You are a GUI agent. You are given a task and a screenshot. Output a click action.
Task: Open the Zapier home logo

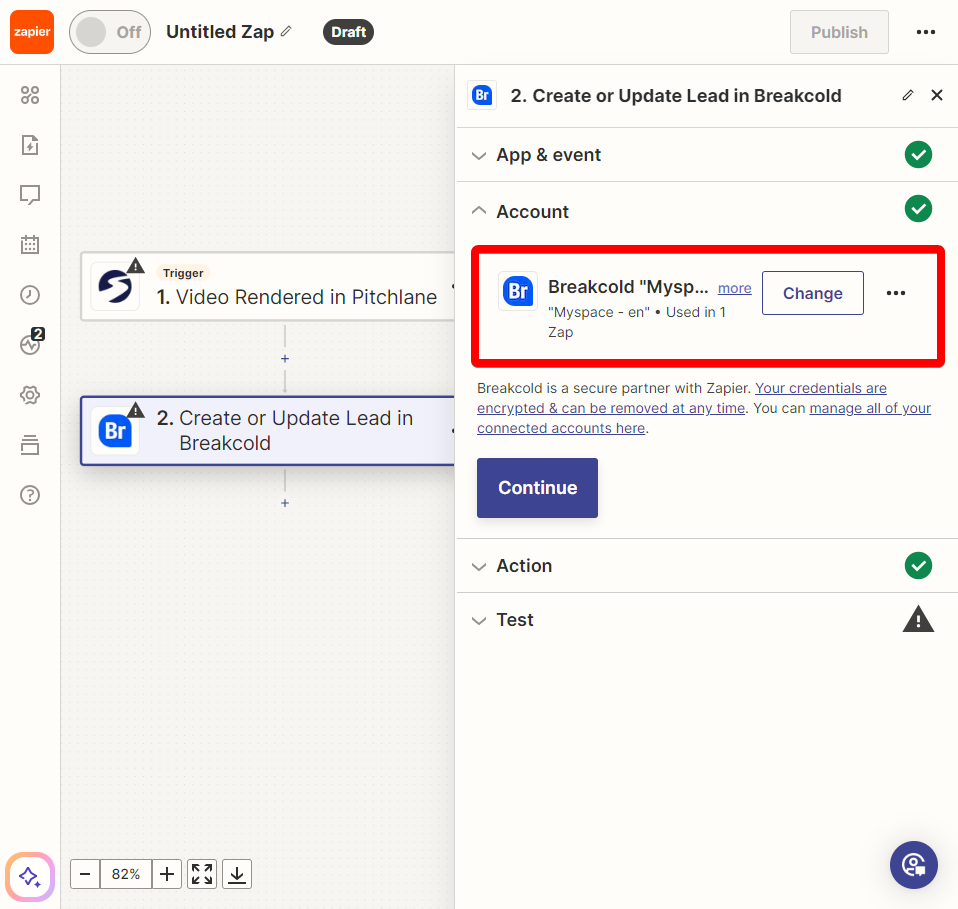pyautogui.click(x=32, y=32)
